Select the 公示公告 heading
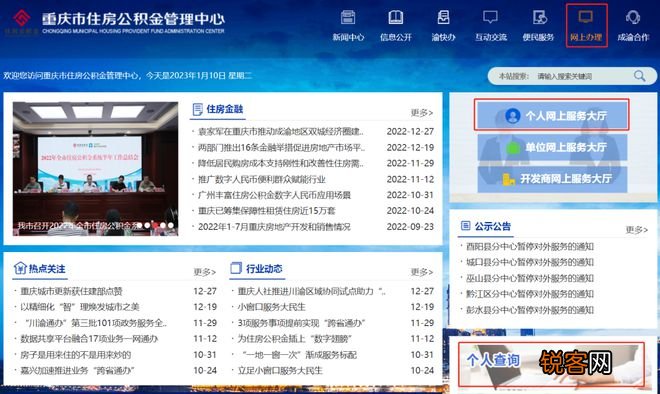This screenshot has width=660, height=394. click(492, 226)
